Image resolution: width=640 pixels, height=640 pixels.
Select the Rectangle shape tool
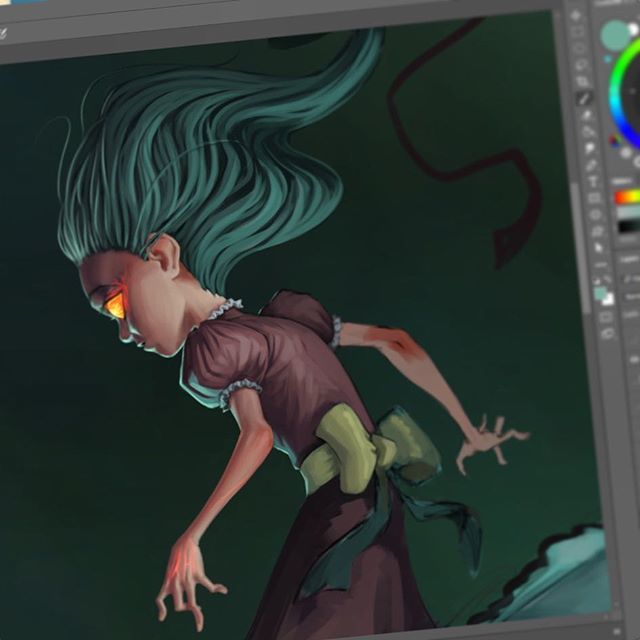tap(594, 199)
